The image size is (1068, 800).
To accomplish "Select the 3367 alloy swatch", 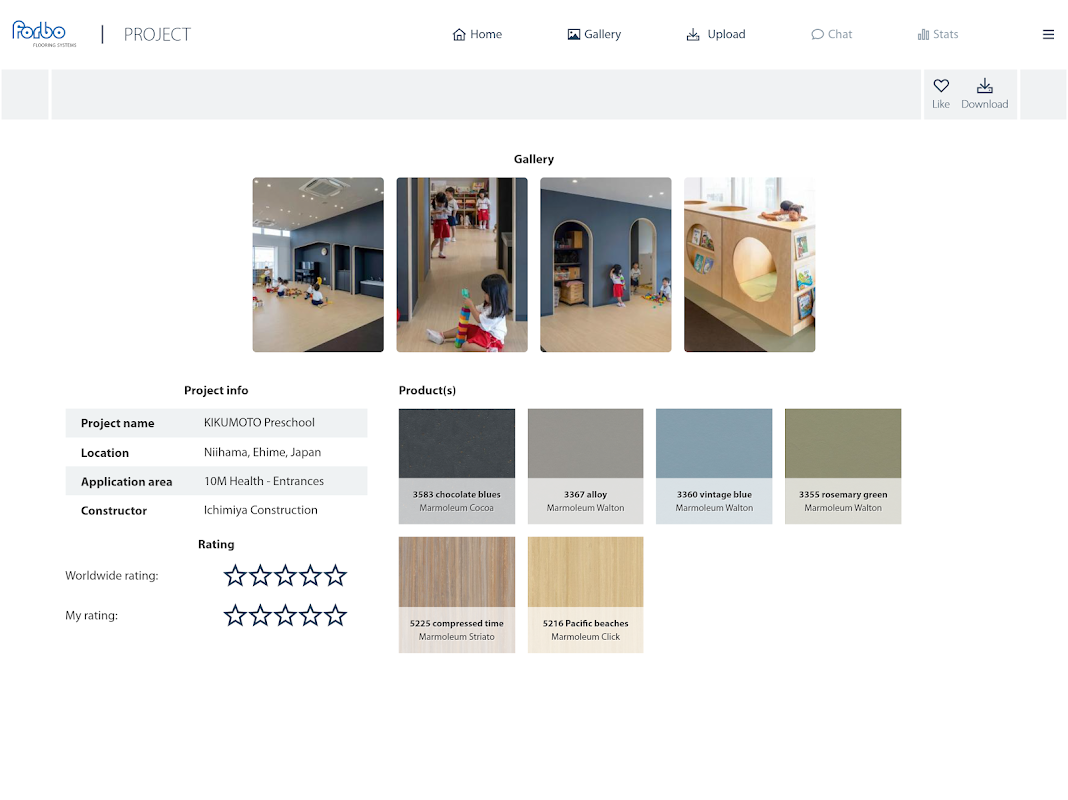I will tap(586, 466).
